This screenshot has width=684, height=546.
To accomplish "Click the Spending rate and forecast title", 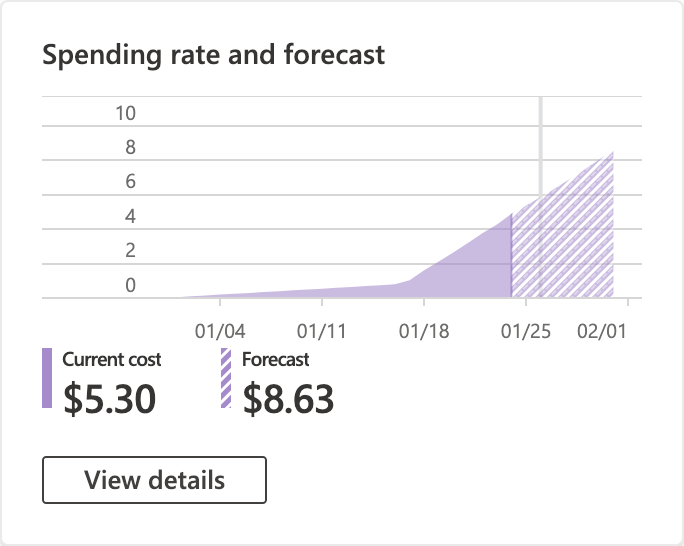I will point(213,55).
